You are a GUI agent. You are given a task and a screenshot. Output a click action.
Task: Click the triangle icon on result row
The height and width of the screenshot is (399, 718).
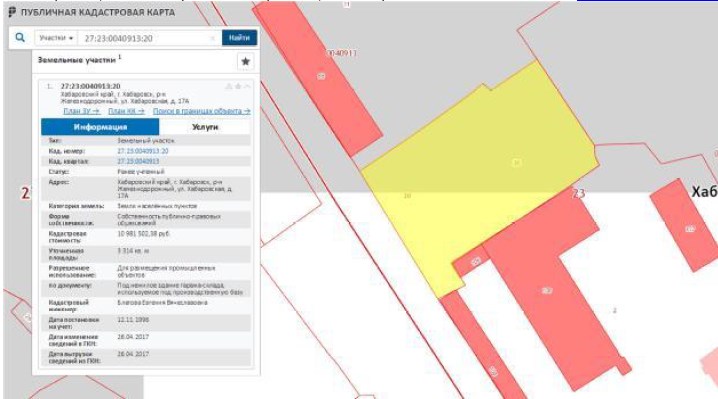coord(228,86)
